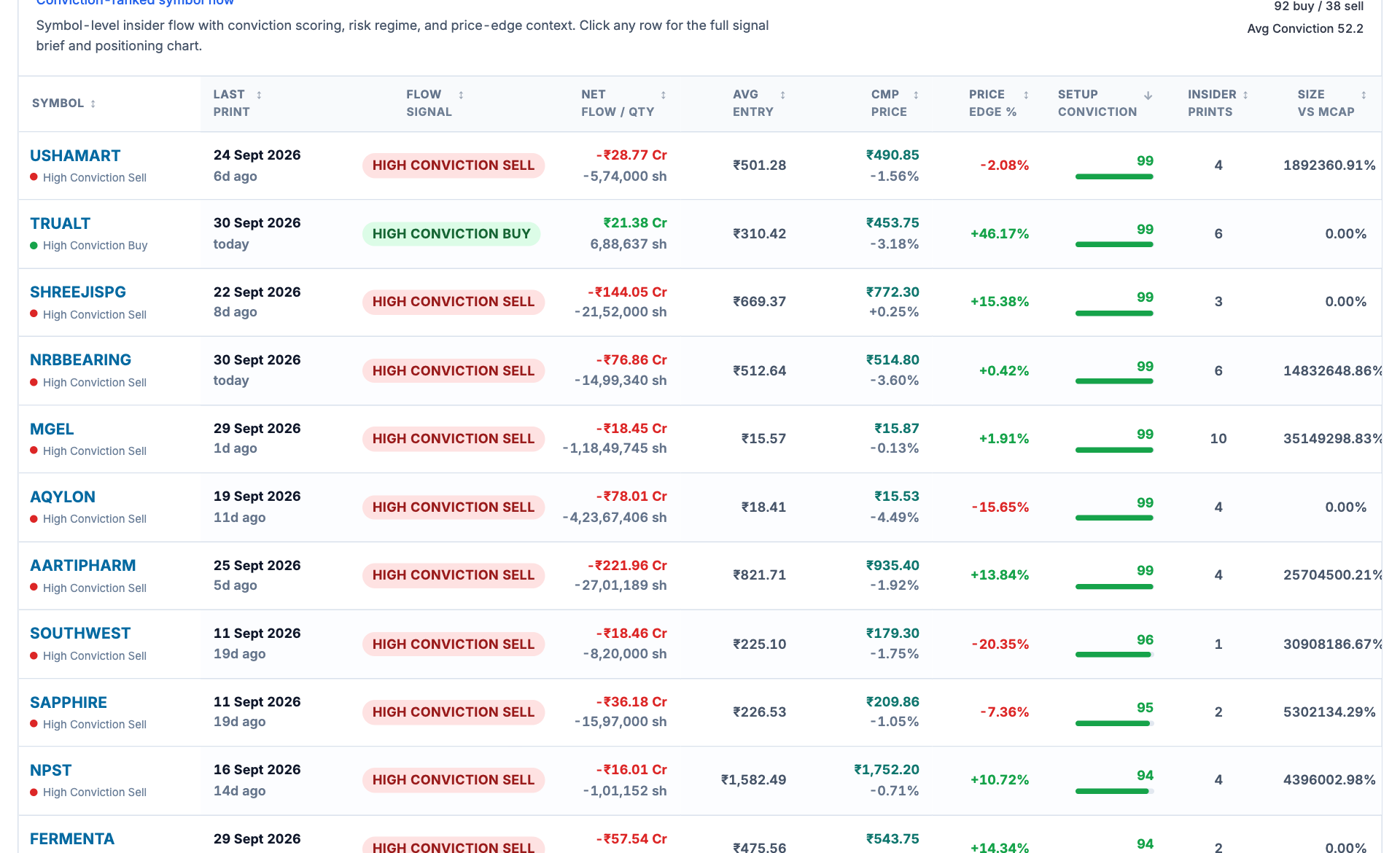Click AQYLON net quantity -4,23,67,406 sh
Image resolution: width=1400 pixels, height=853 pixels.
(x=615, y=517)
